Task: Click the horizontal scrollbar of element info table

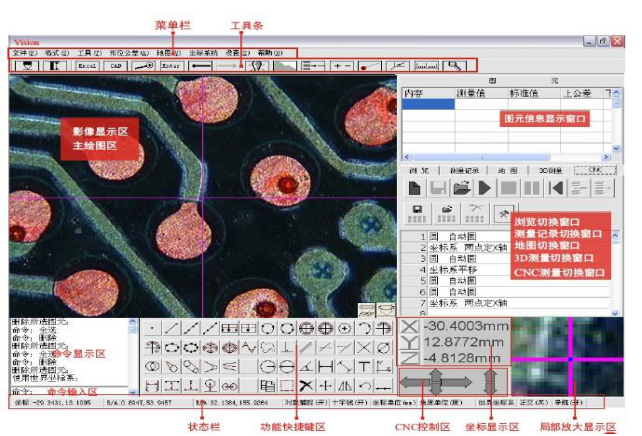Action: (506, 157)
